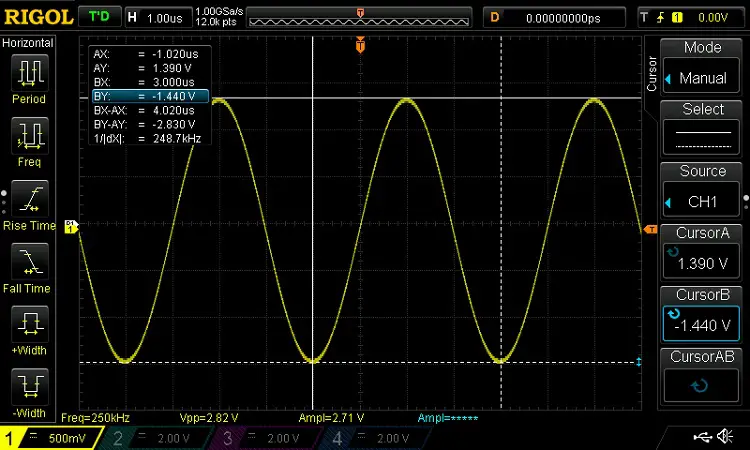Click the horizontal timebase 1.00us field
The height and width of the screenshot is (450, 750).
pos(158,18)
